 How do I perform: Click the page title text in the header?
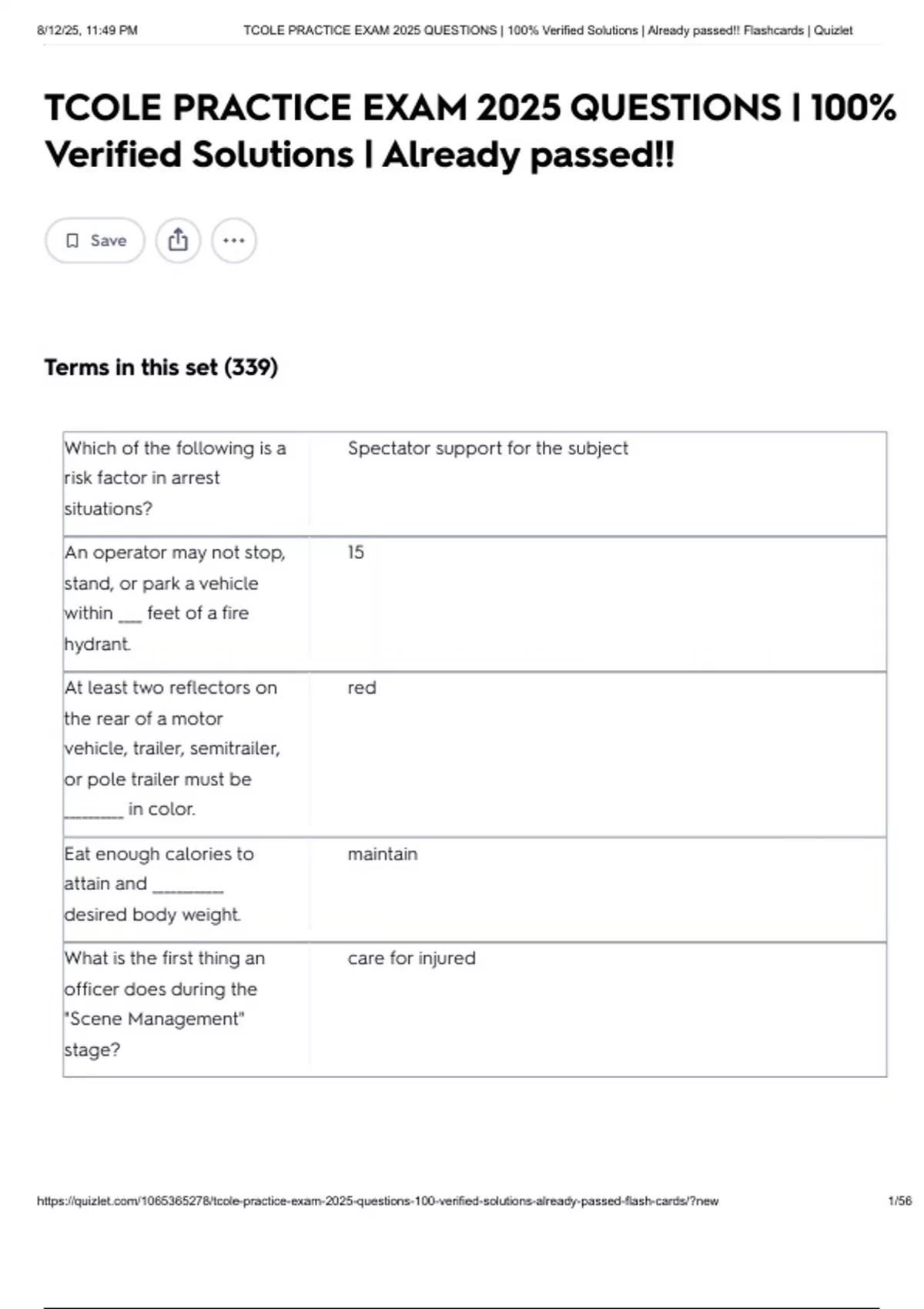click(547, 31)
